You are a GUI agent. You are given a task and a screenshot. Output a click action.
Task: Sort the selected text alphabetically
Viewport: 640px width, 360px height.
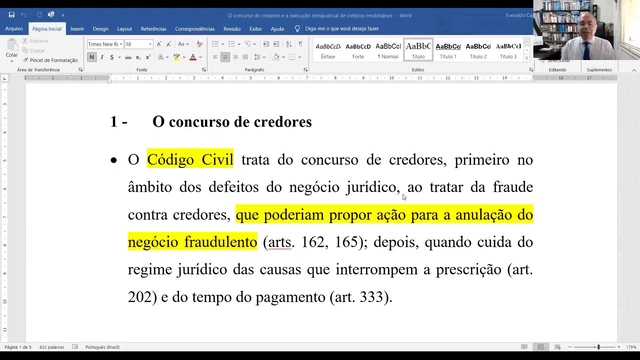coord(289,44)
